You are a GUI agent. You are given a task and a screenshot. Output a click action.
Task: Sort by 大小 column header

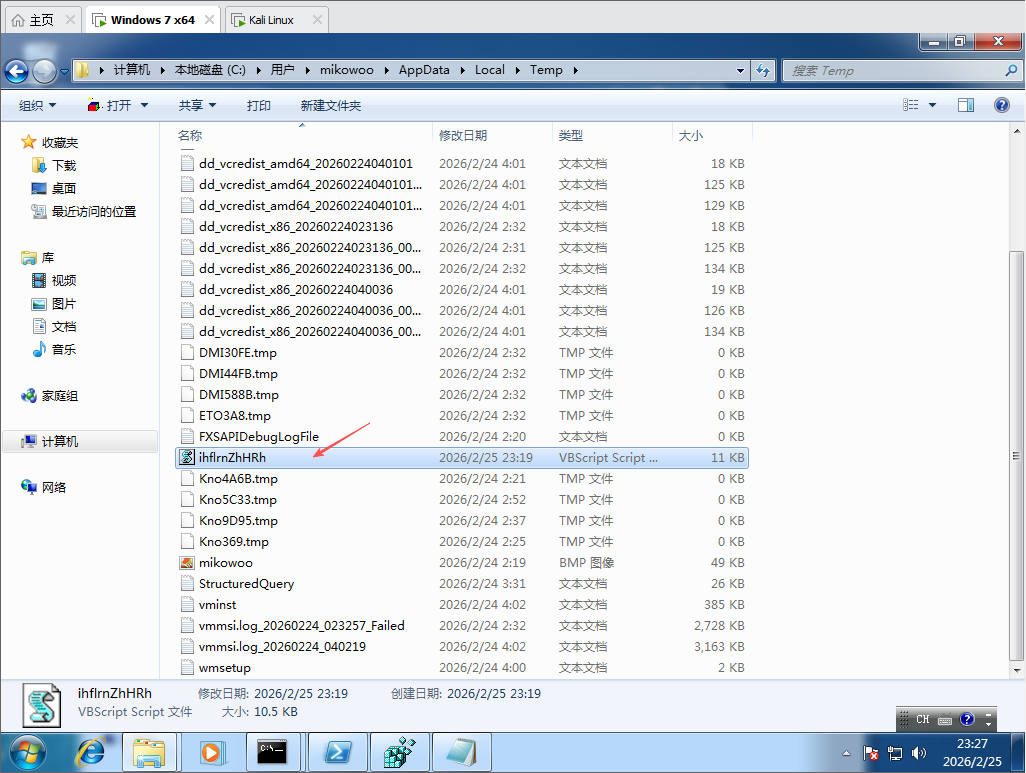690,135
